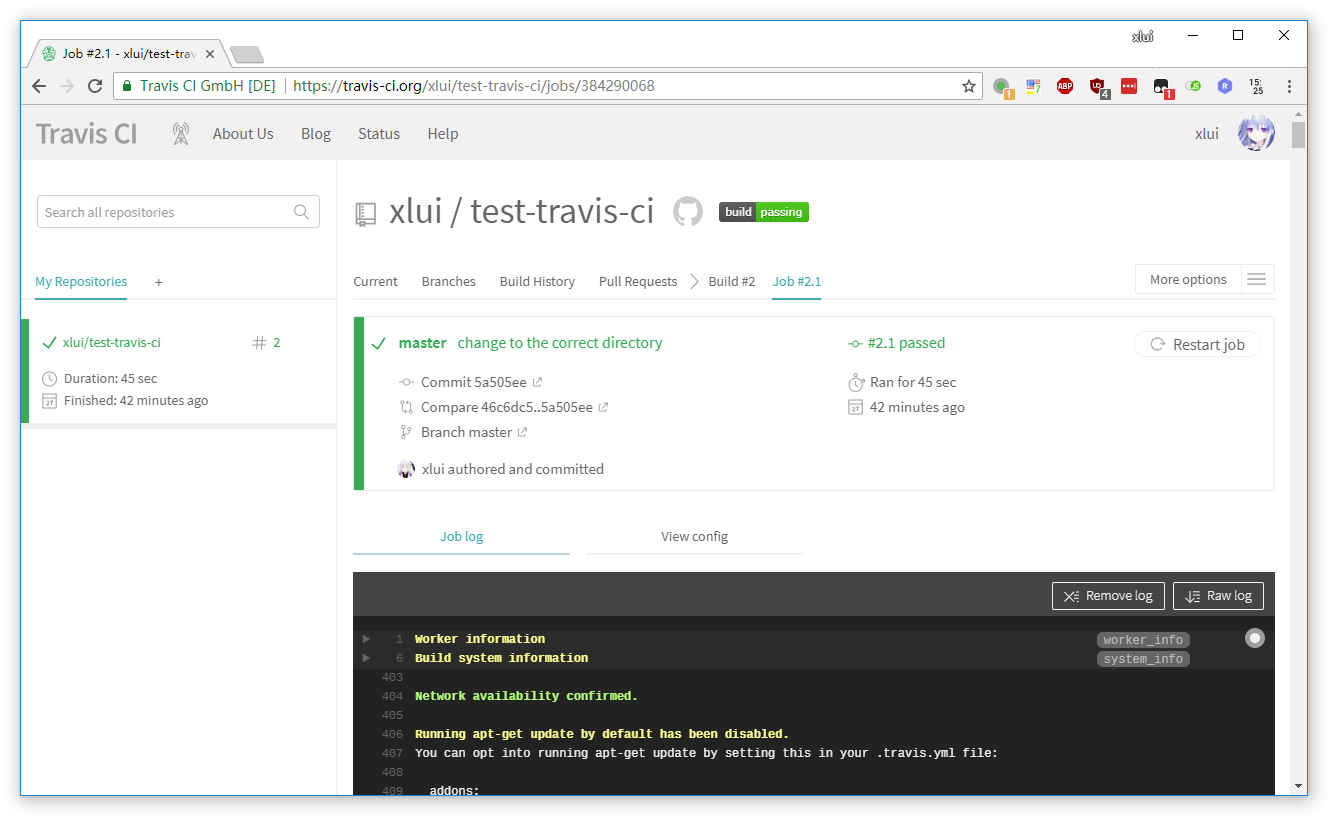Click the purple R extension icon
Viewport: 1328px width, 816px height.
coord(1224,86)
